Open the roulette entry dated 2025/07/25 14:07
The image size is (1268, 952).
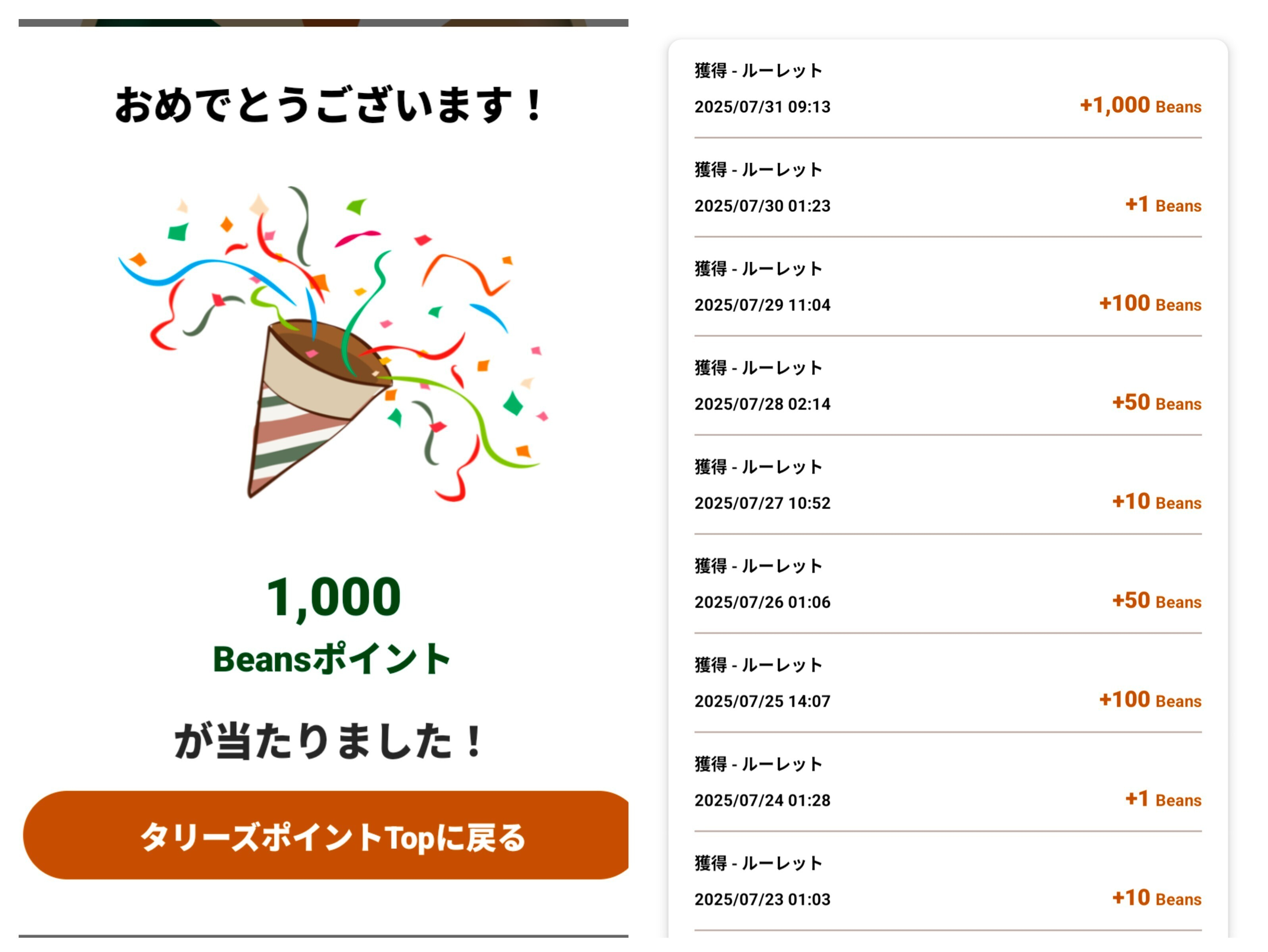[947, 683]
